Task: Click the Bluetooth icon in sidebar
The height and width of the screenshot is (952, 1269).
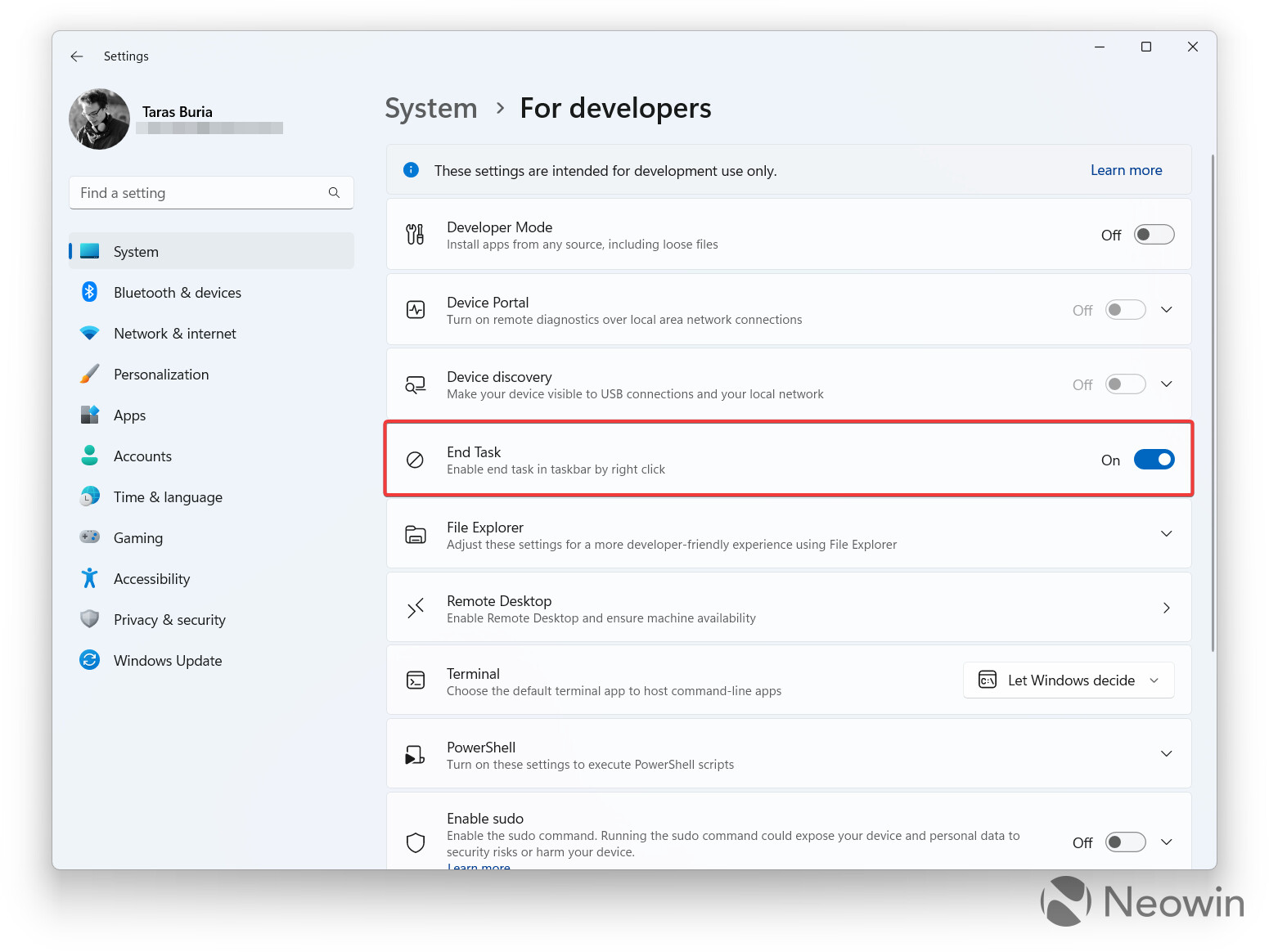Action: 90,292
